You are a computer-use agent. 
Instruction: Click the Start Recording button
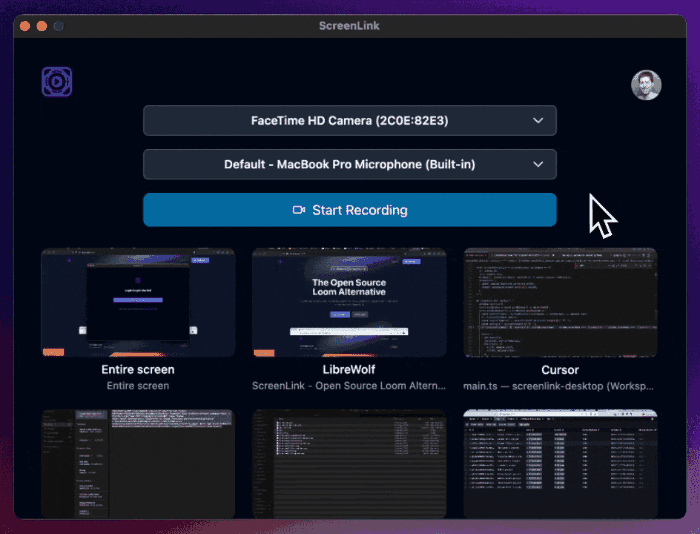pos(350,210)
